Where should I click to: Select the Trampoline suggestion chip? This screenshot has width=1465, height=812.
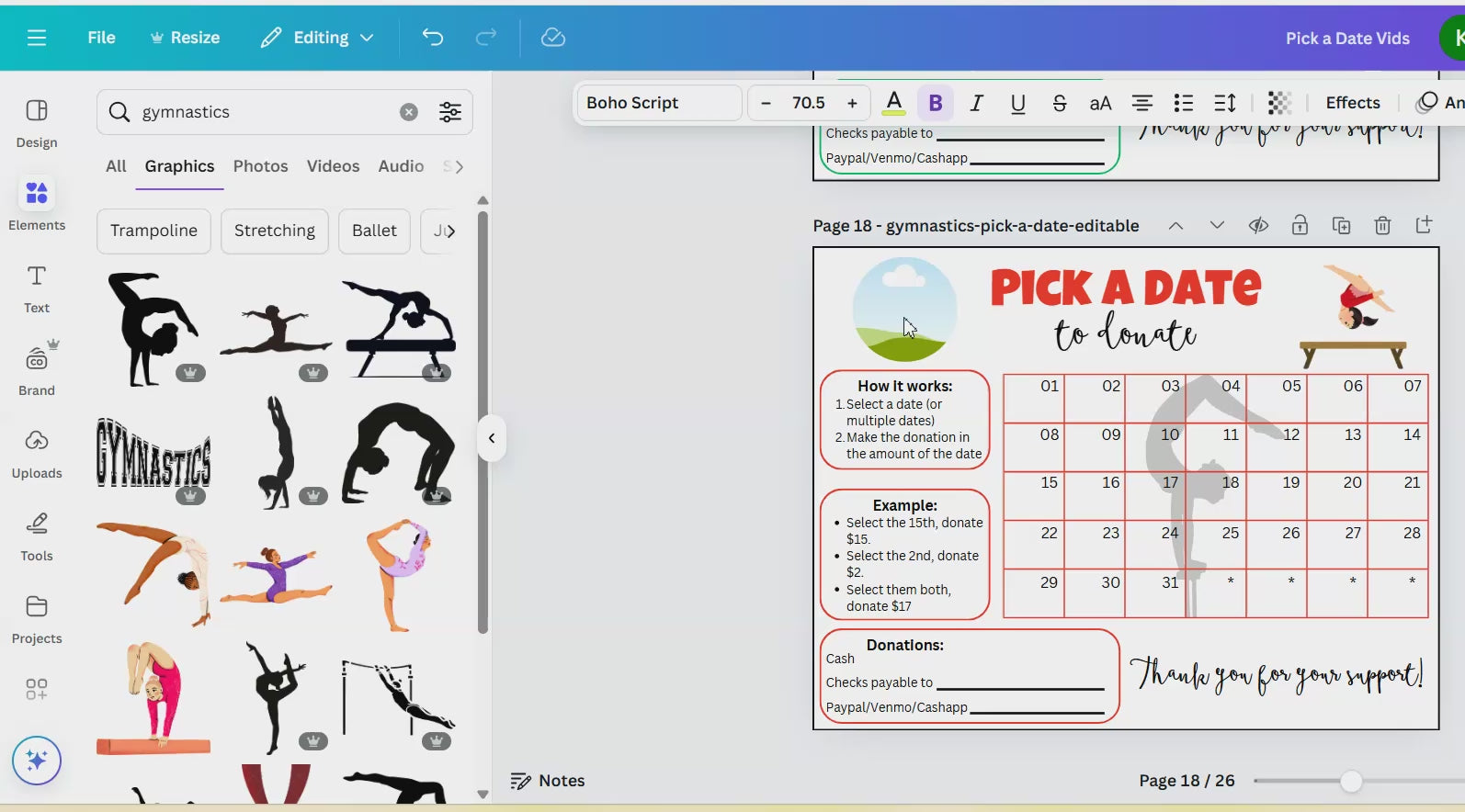153,231
